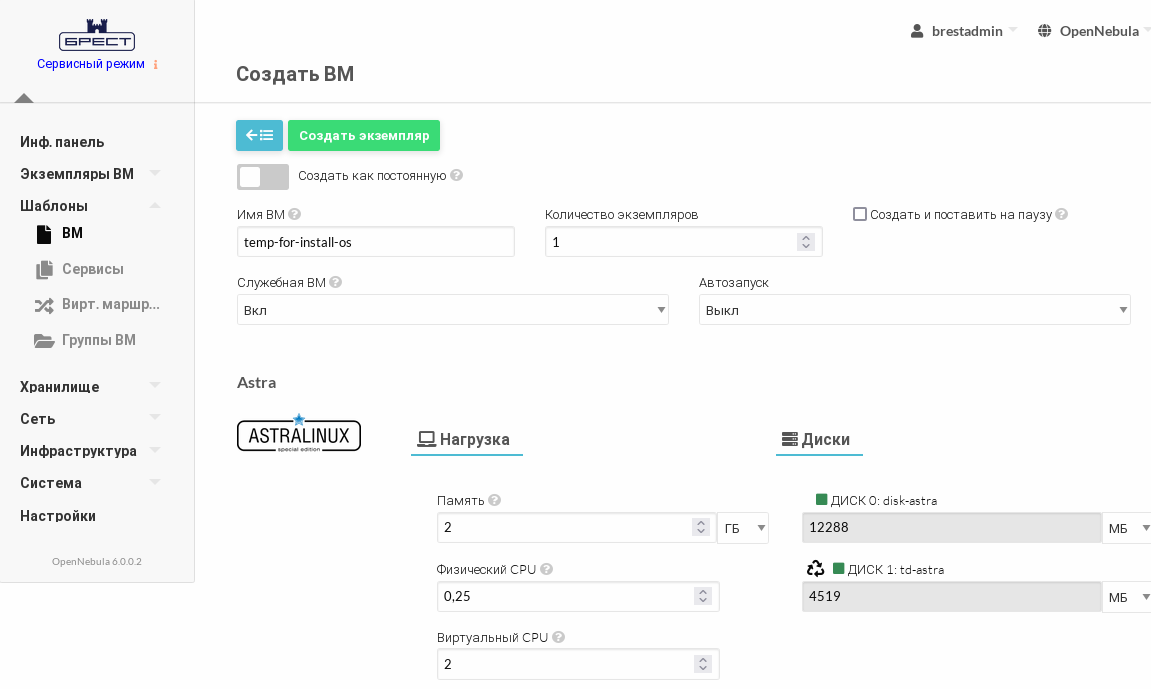Check Создать и поставить на паузу
The image size is (1151, 689).
pyautogui.click(x=860, y=214)
